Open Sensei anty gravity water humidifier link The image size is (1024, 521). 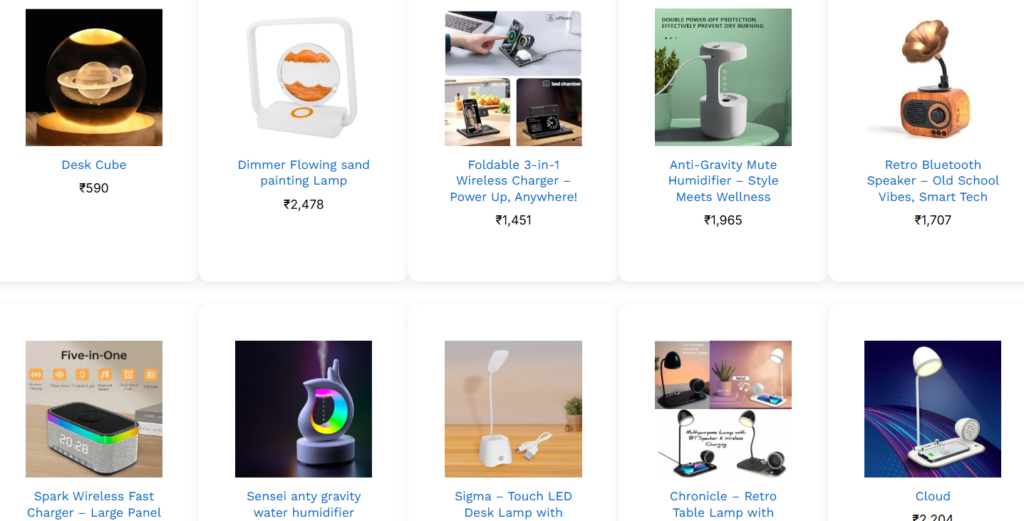304,505
